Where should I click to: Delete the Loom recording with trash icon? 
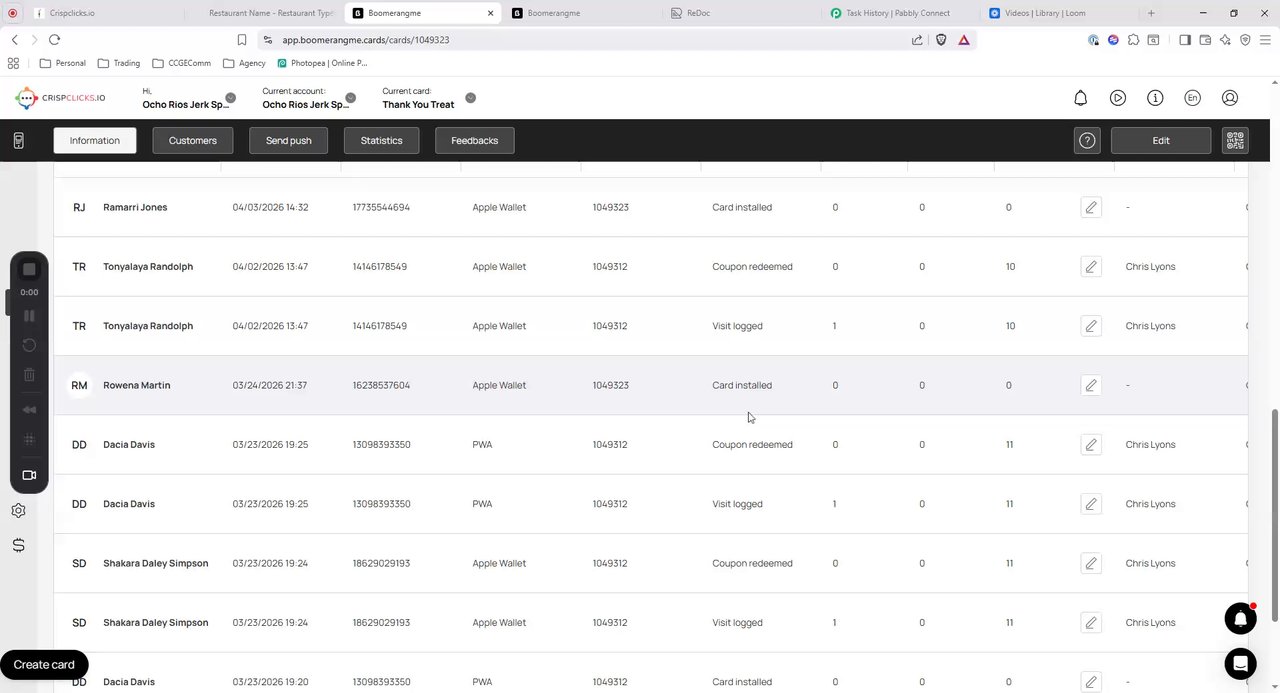point(29,375)
